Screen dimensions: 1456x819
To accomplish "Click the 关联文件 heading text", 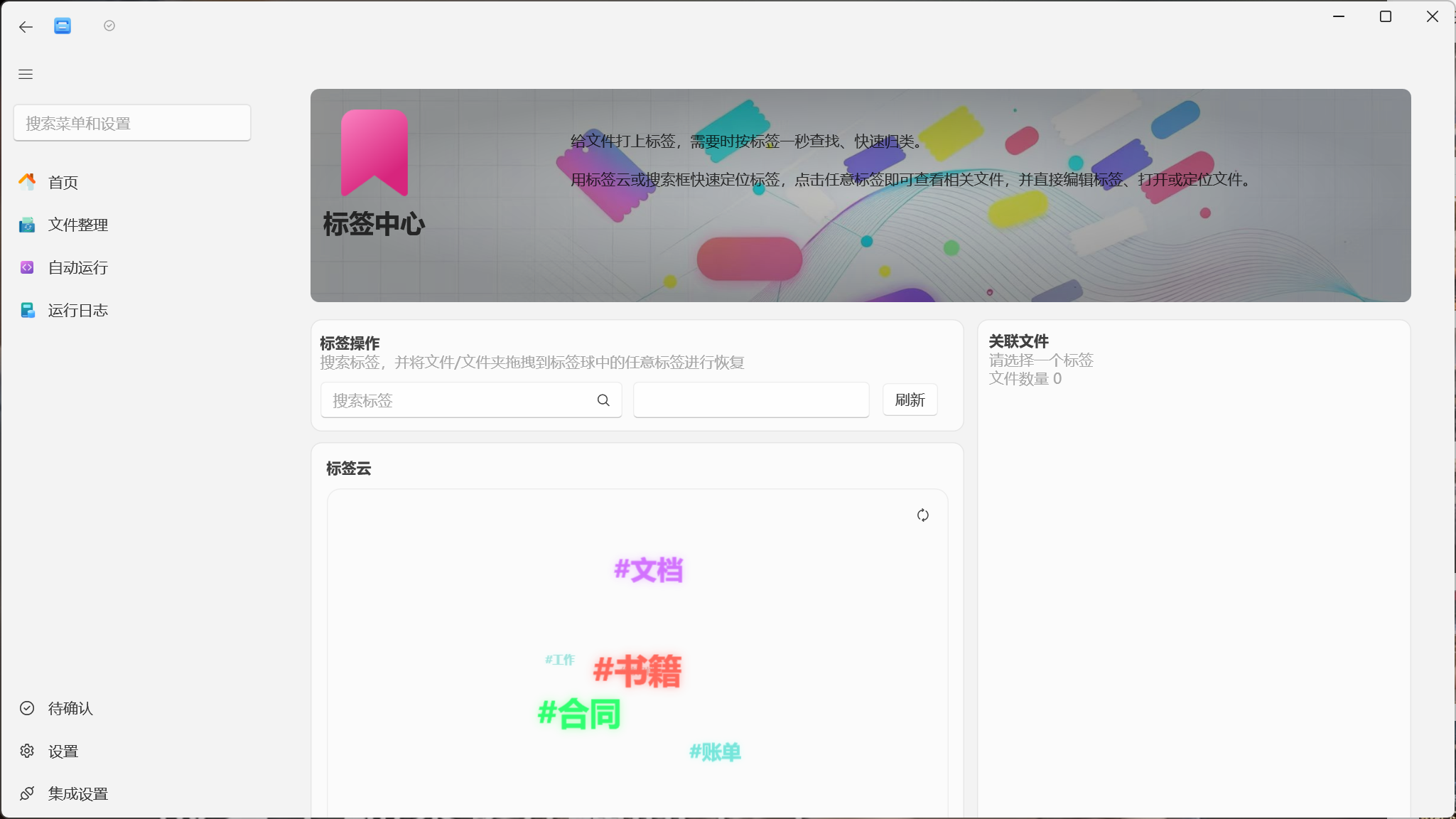I will pyautogui.click(x=1019, y=341).
